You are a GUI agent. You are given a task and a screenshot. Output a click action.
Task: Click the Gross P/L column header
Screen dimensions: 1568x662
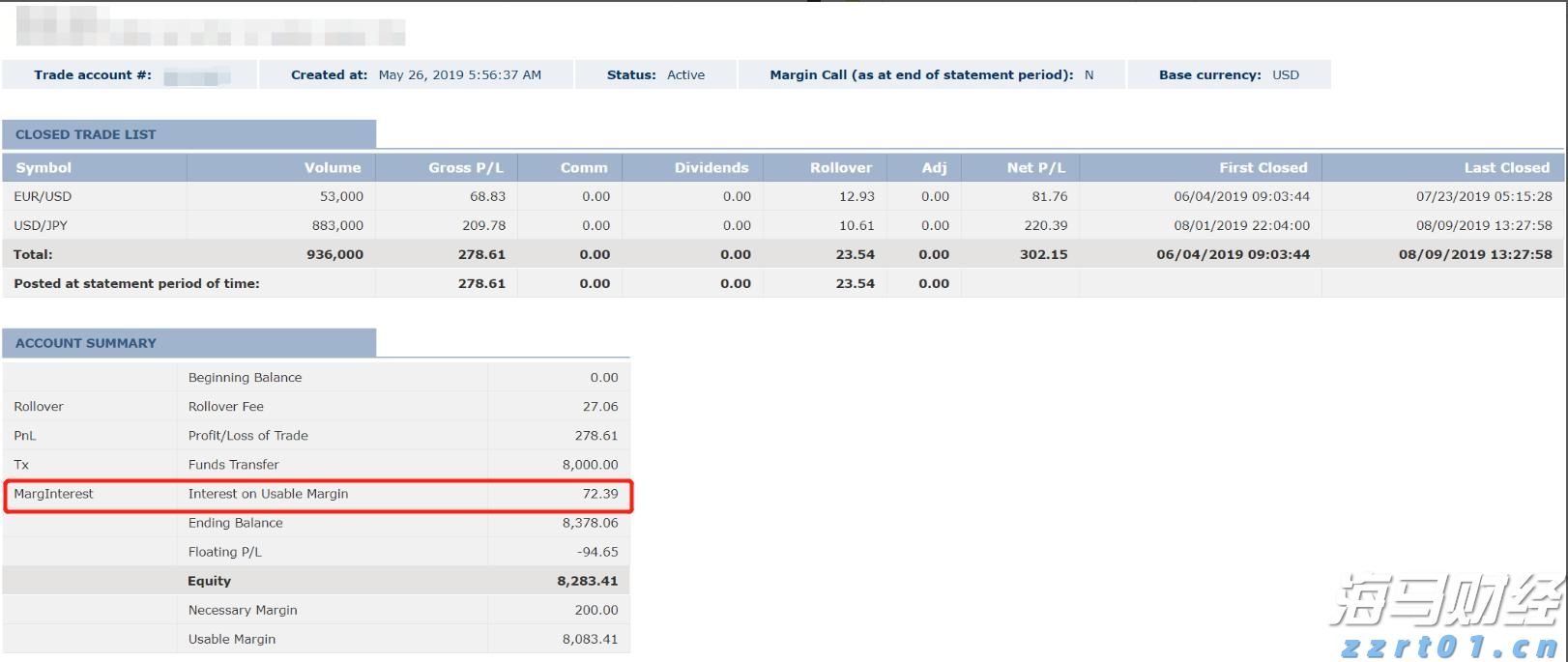coord(466,167)
